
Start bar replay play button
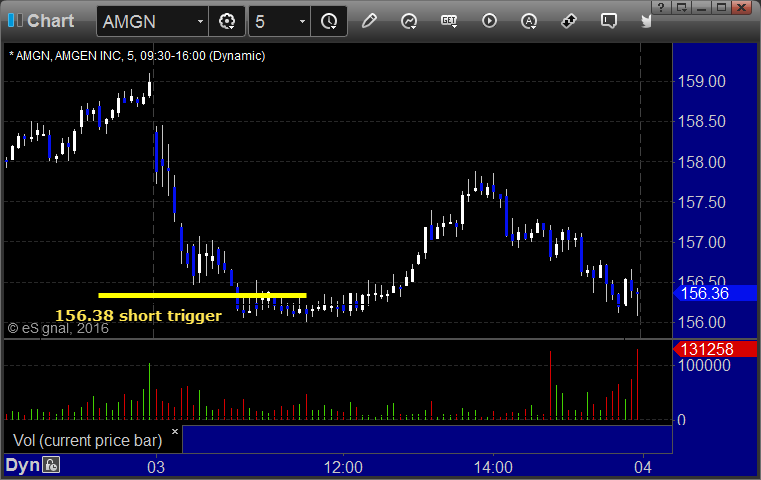click(489, 21)
